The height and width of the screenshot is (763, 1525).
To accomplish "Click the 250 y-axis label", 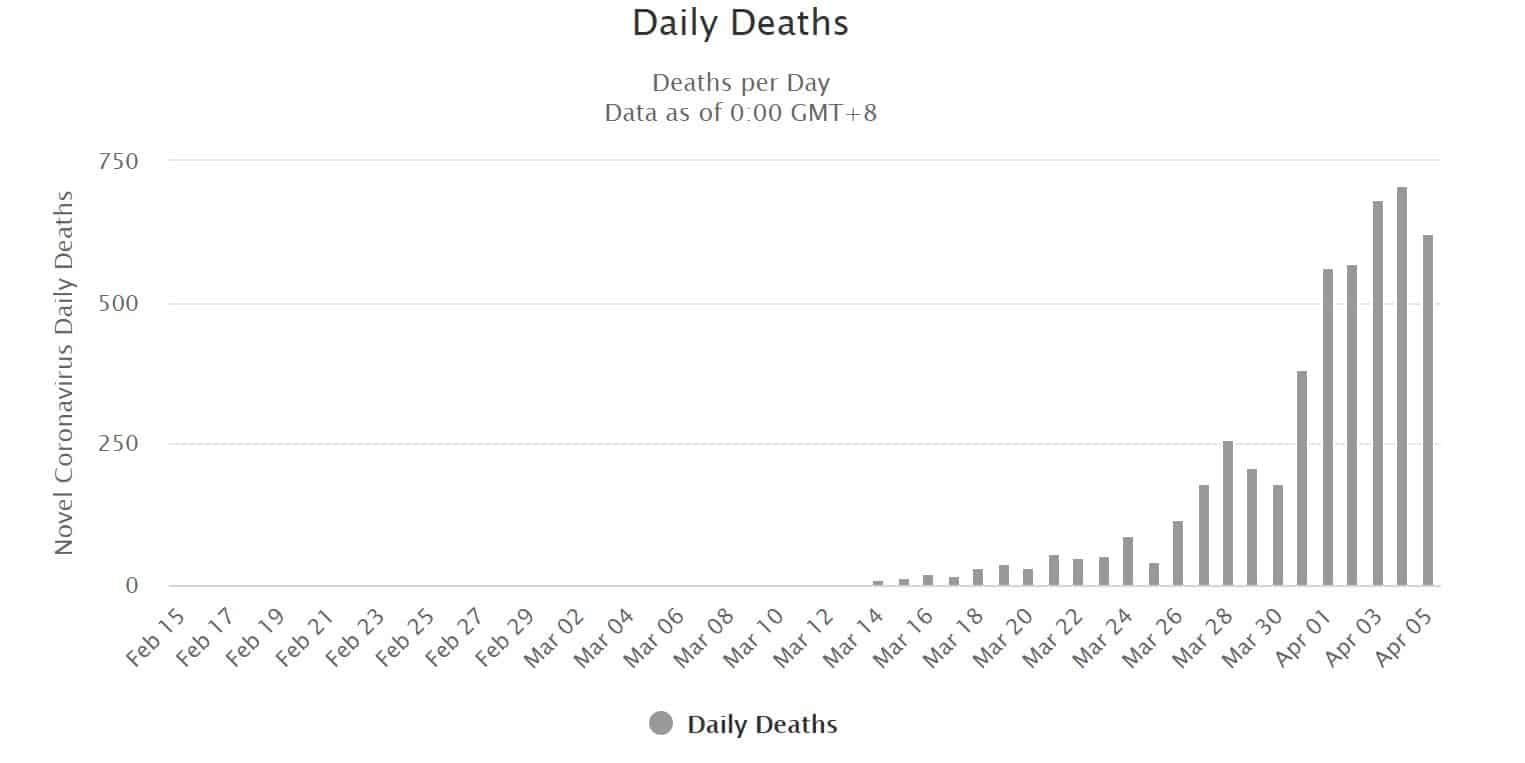I will (x=118, y=444).
